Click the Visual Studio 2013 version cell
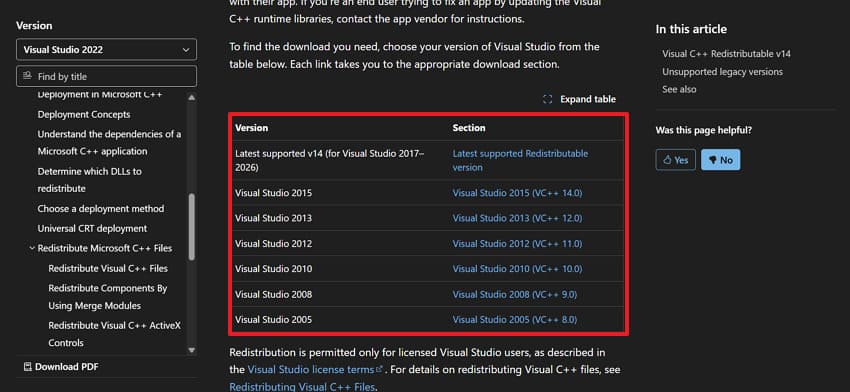The height and width of the screenshot is (392, 850). coord(274,218)
